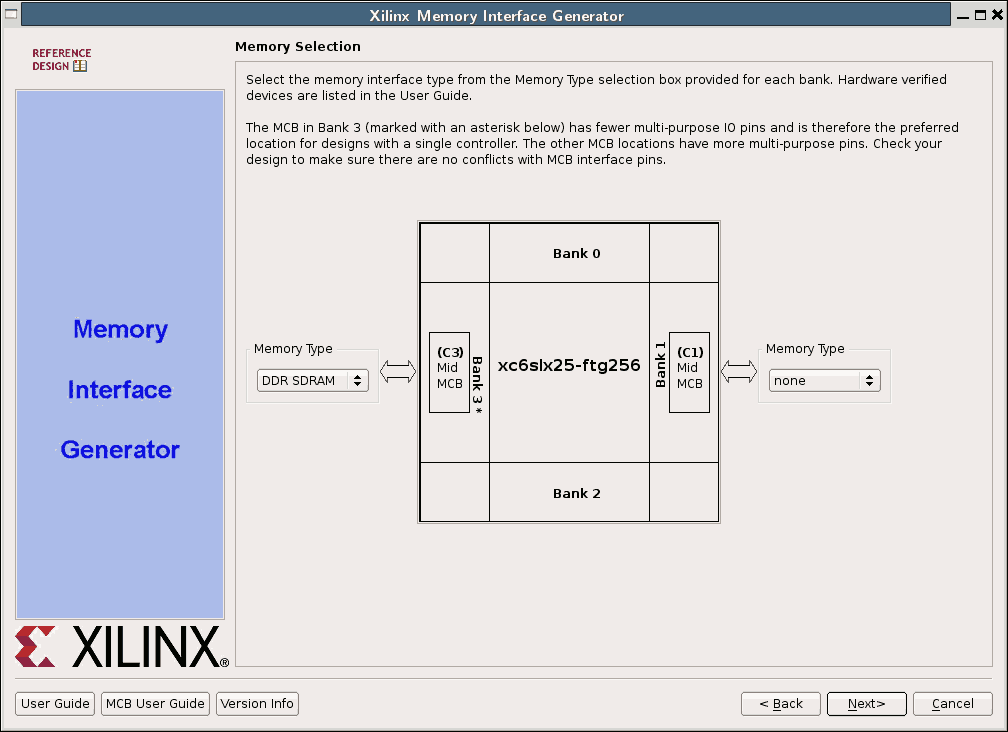The image size is (1008, 732).
Task: Click the Xilinx logo
Action: [x=120, y=647]
